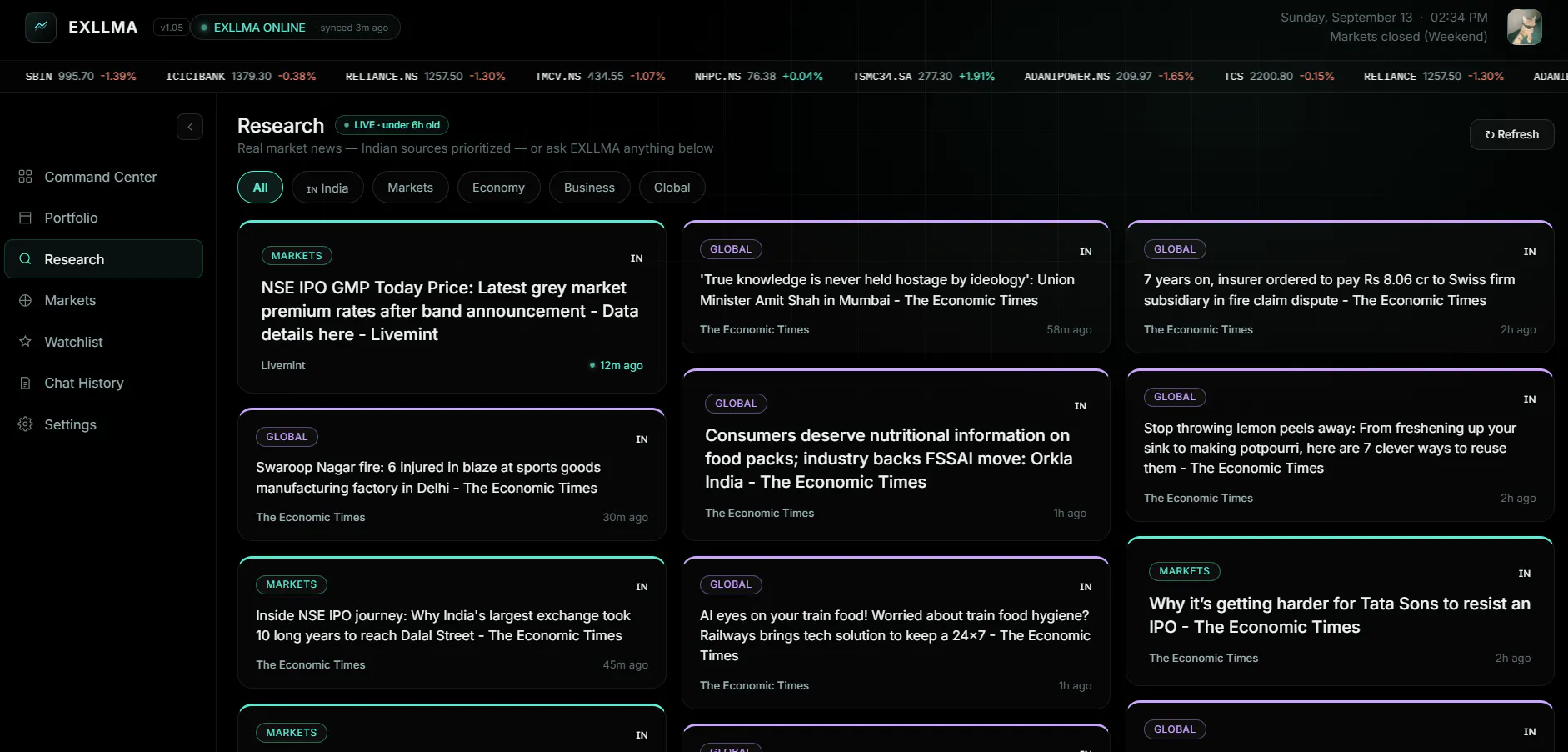Click the Refresh button

1511,134
